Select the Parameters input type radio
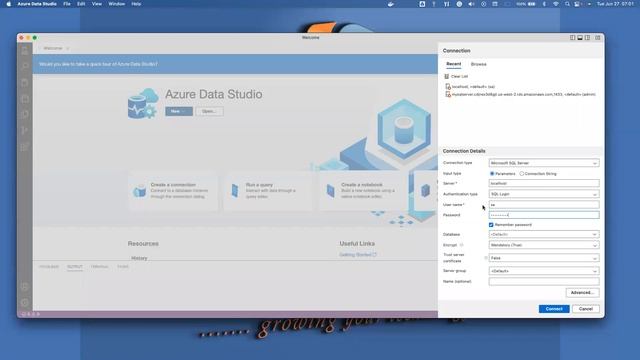640x360 pixels. point(492,173)
